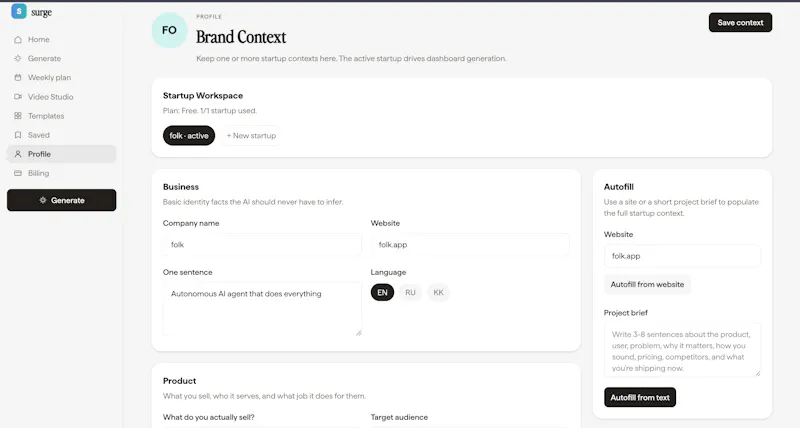Click the black Generate button in sidebar
800x428 pixels.
[61, 200]
